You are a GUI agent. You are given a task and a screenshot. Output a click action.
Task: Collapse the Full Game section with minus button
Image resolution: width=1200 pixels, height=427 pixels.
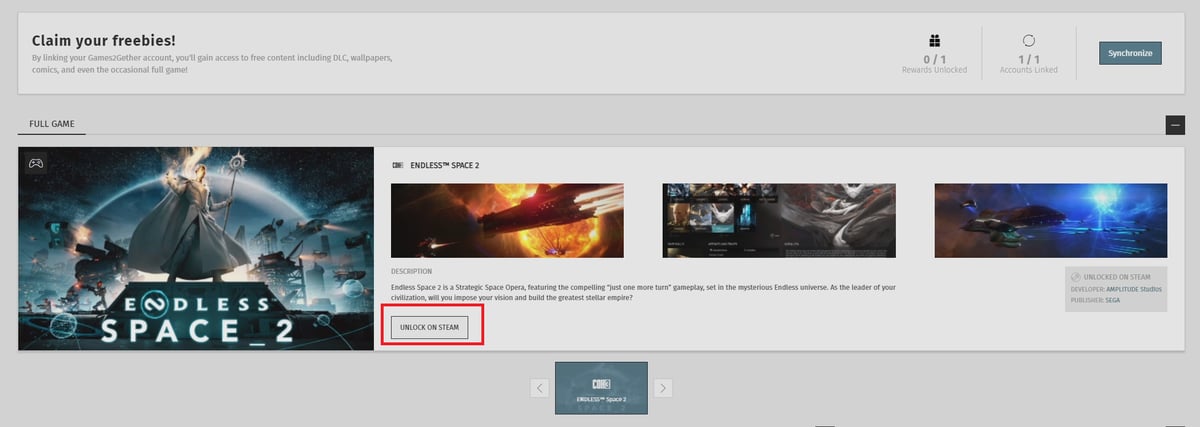tap(1175, 125)
